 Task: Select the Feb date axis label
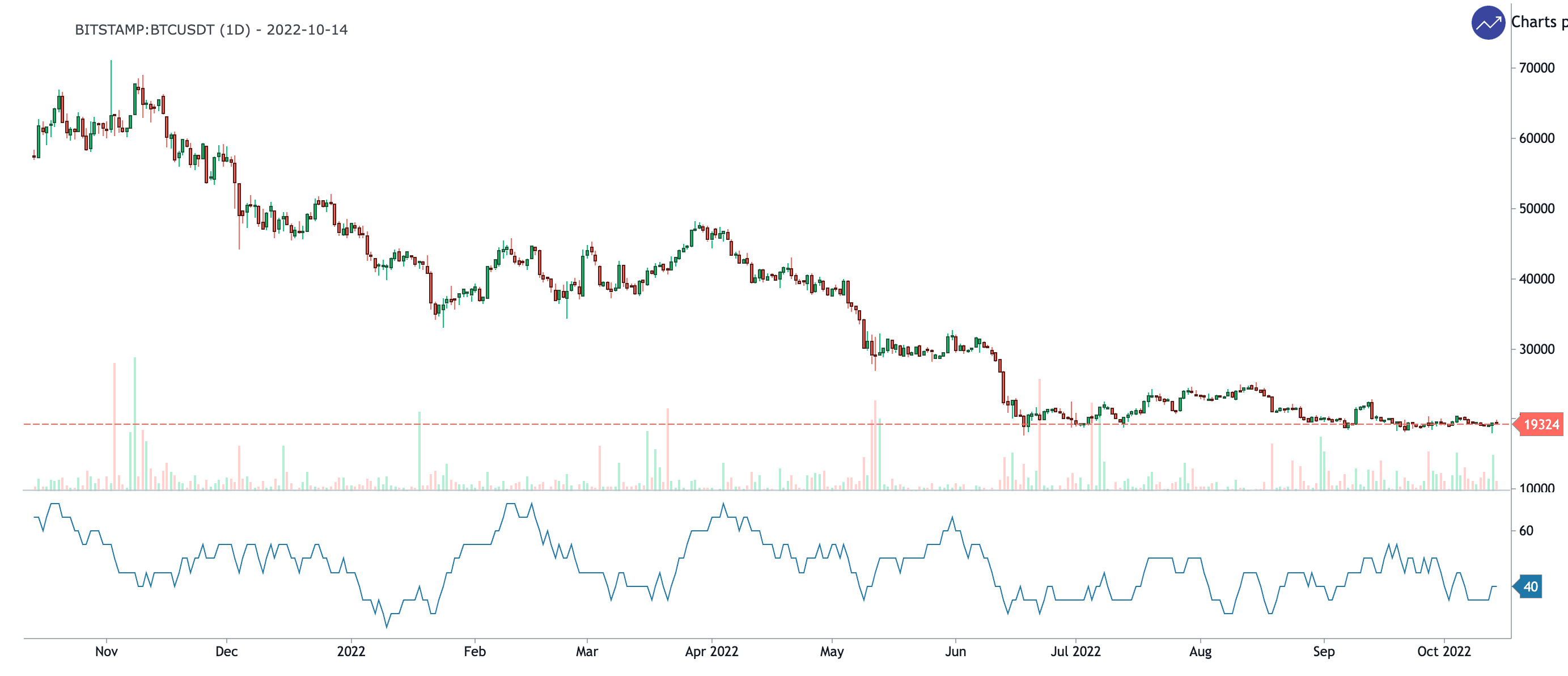point(475,651)
